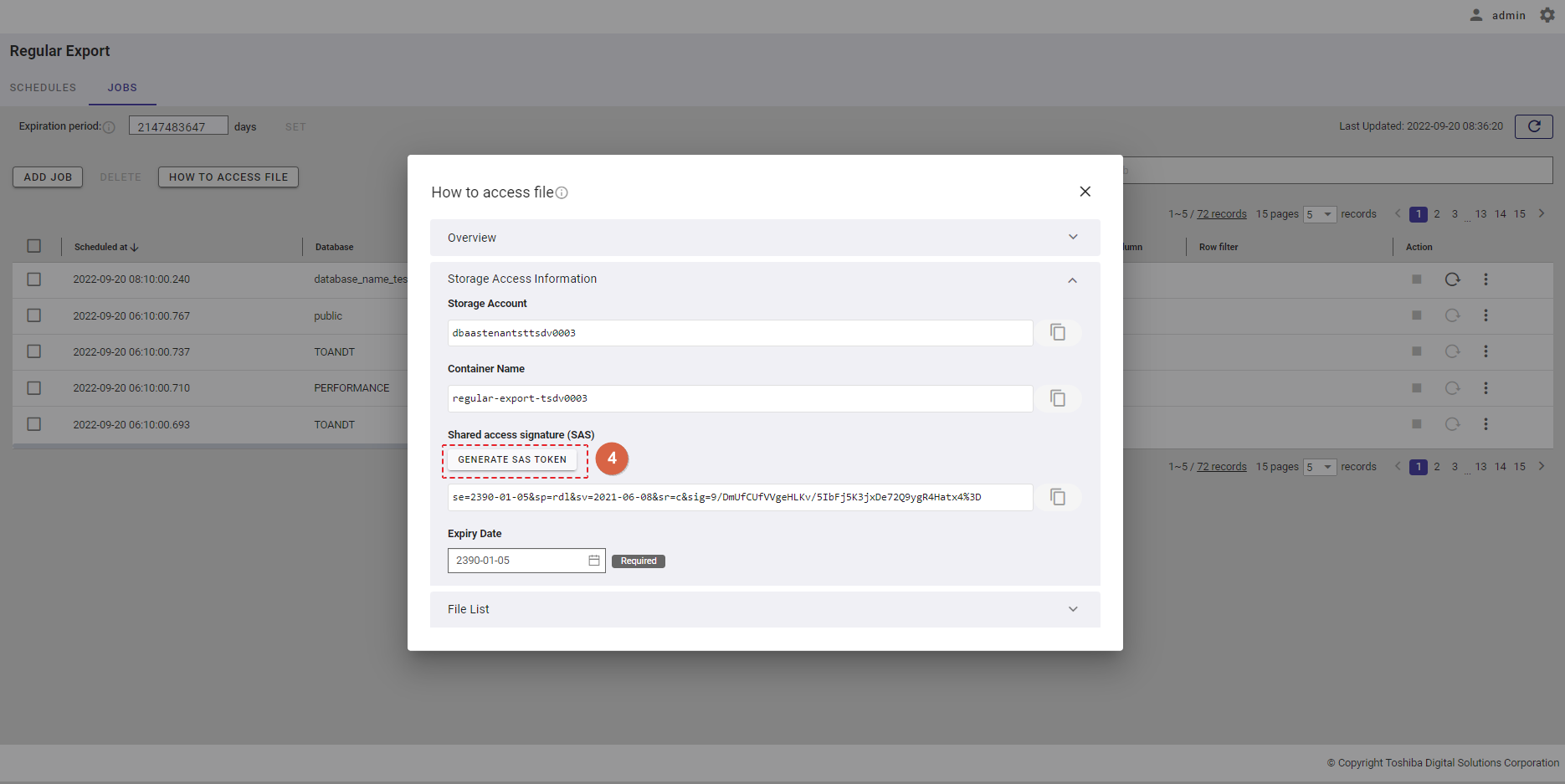1565x784 pixels.
Task: Click the Expiry Date input field
Action: click(x=516, y=561)
